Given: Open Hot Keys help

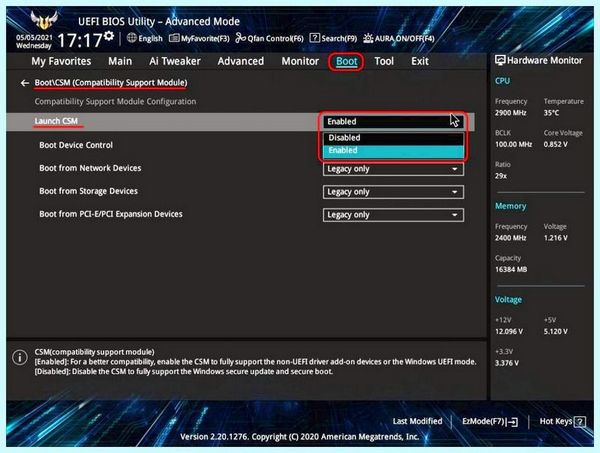Looking at the screenshot, I should click(x=562, y=421).
